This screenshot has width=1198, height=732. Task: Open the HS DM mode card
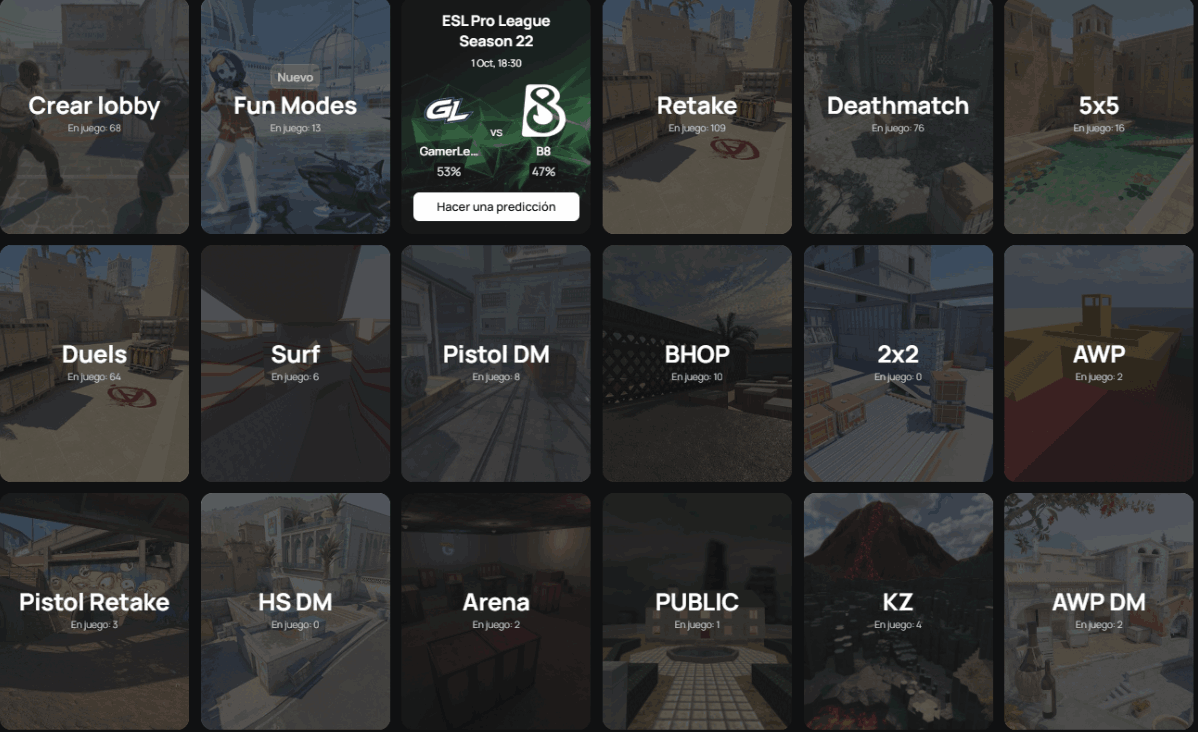tap(295, 611)
